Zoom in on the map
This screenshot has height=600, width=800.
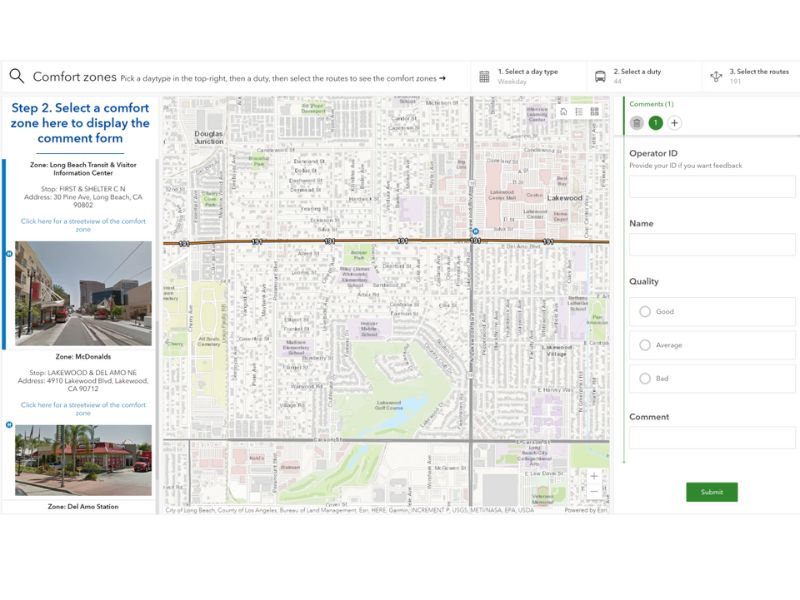pos(594,476)
